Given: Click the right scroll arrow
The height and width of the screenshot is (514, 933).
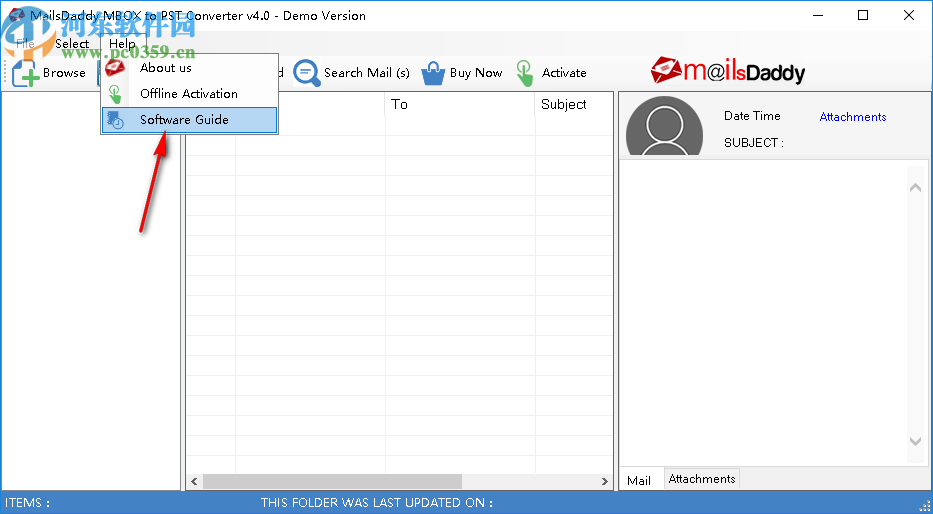Looking at the screenshot, I should [x=605, y=481].
